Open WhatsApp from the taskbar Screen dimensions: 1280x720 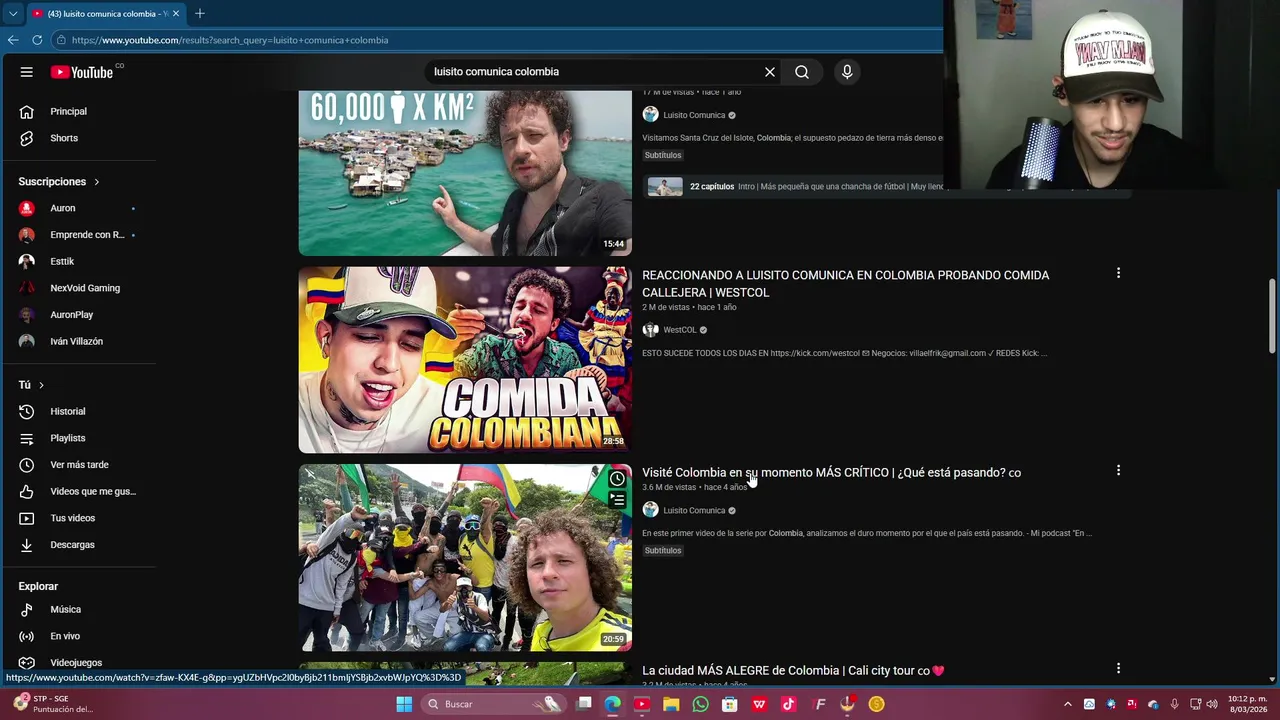click(x=700, y=704)
